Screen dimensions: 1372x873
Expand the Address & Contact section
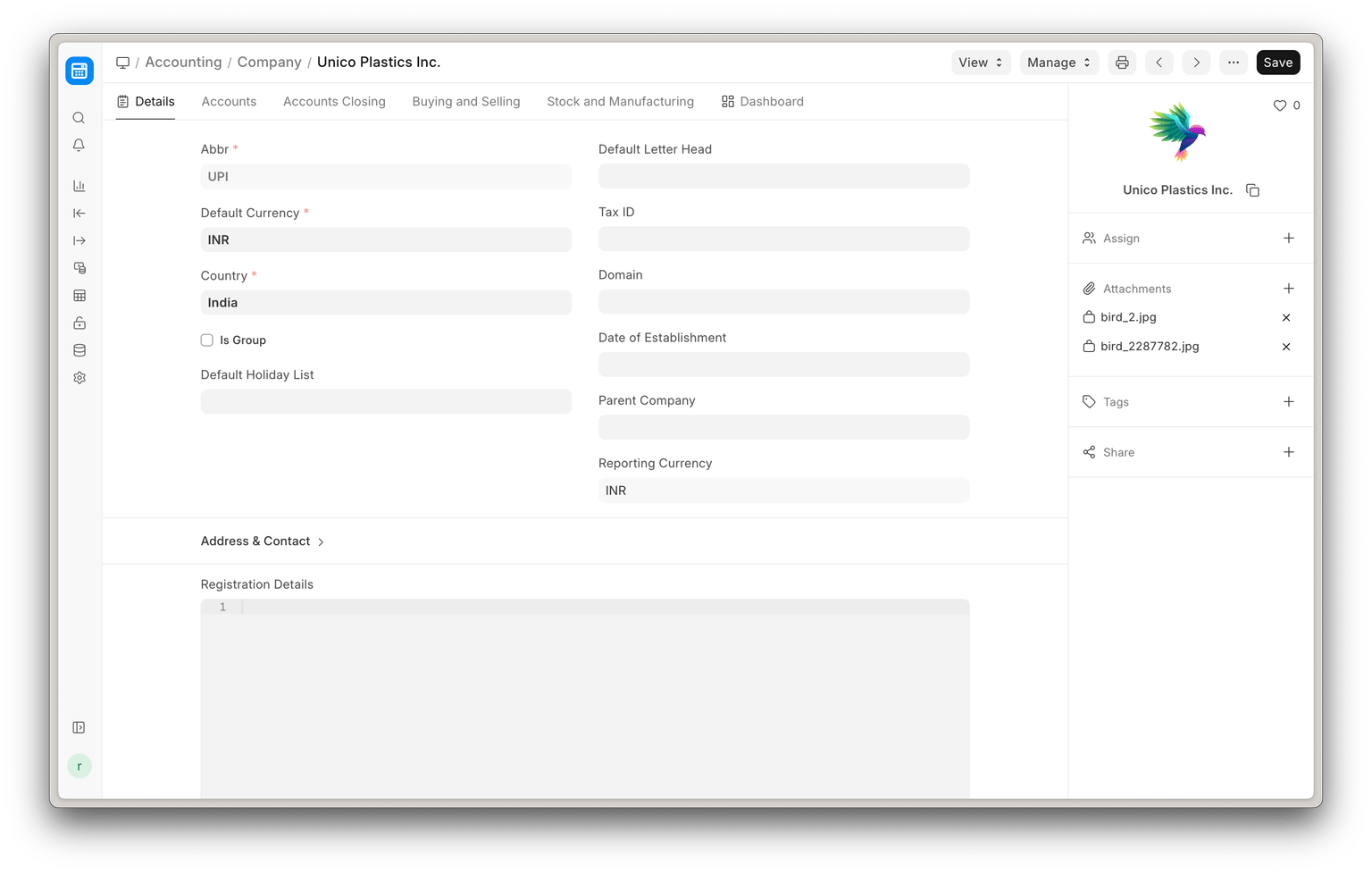click(x=262, y=541)
